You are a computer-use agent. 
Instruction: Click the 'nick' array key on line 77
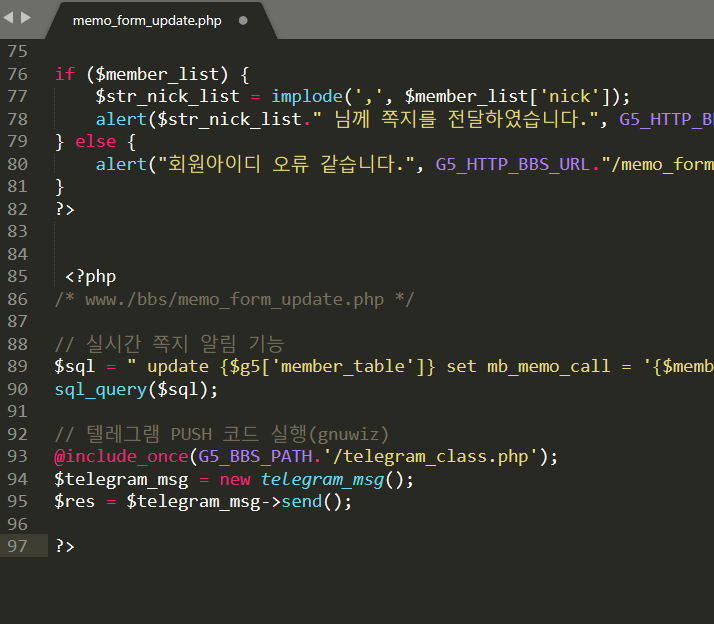(x=570, y=97)
